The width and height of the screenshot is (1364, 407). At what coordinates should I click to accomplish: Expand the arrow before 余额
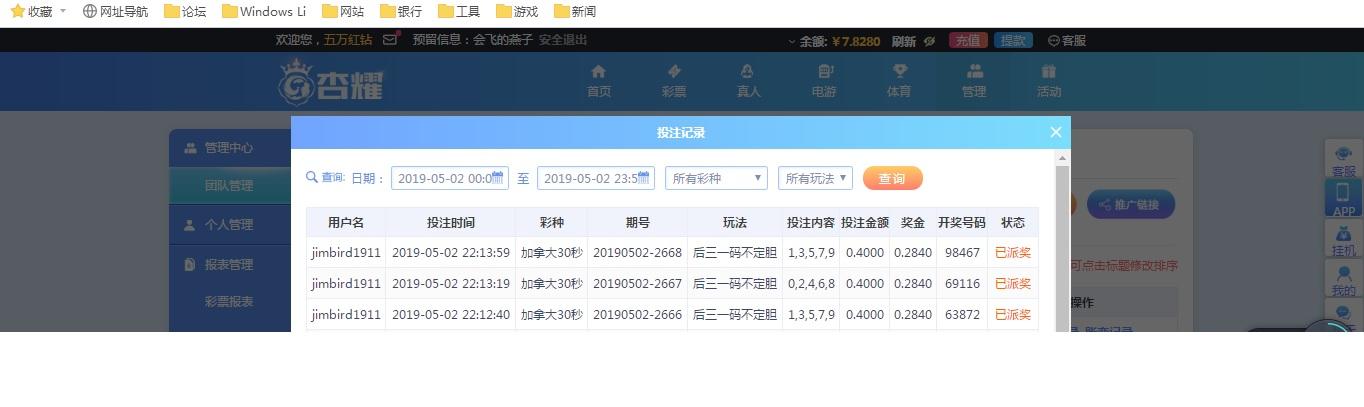[792, 42]
